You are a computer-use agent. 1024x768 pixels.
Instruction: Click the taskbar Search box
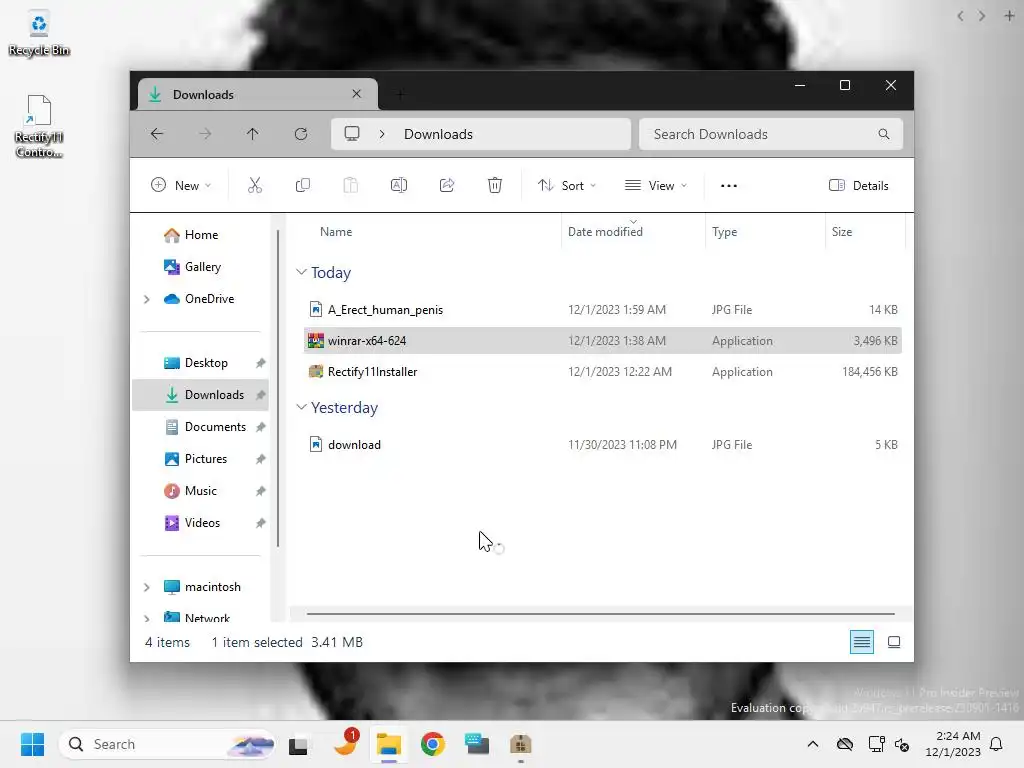[167, 744]
